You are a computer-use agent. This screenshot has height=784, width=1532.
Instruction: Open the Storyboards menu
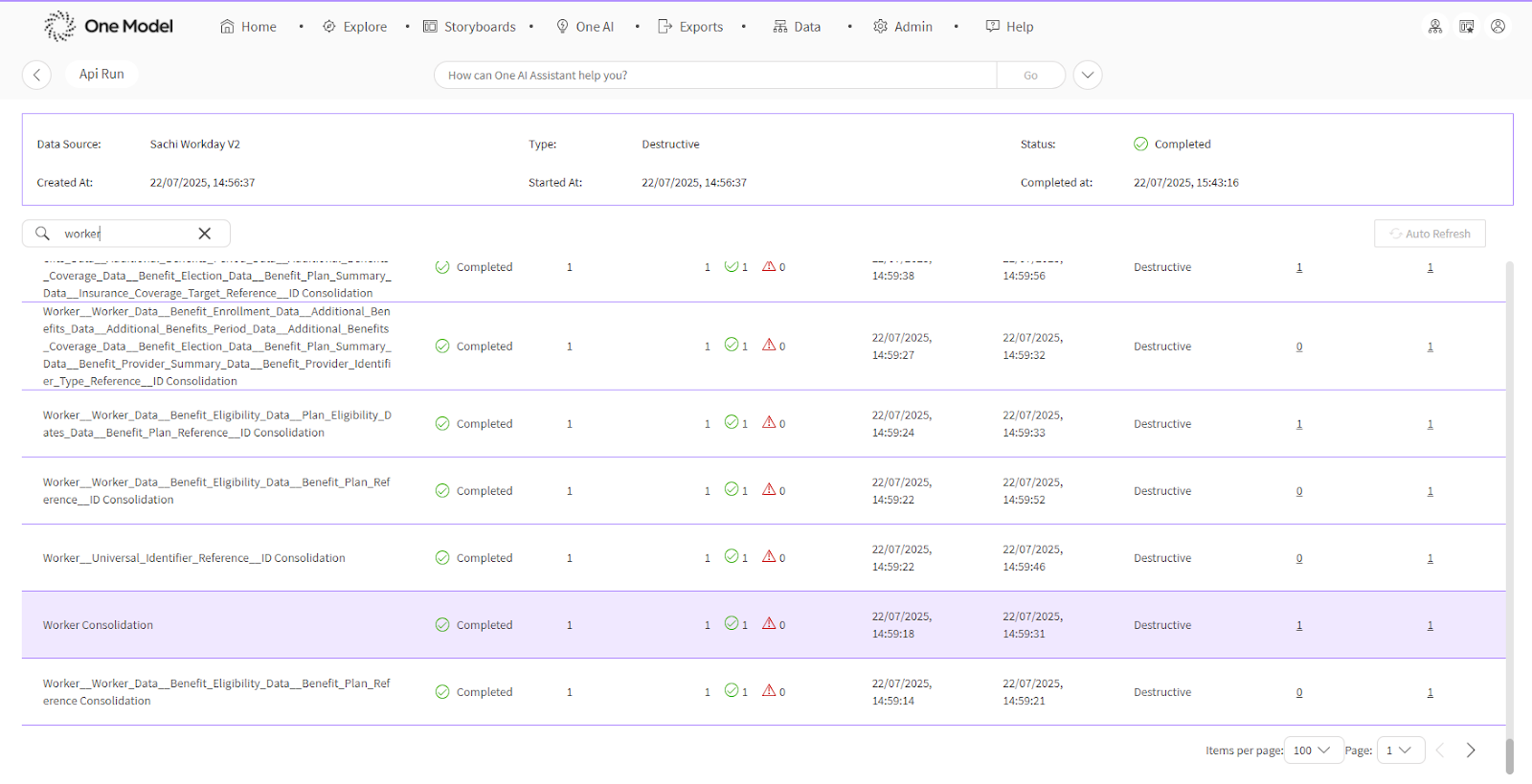(x=469, y=27)
